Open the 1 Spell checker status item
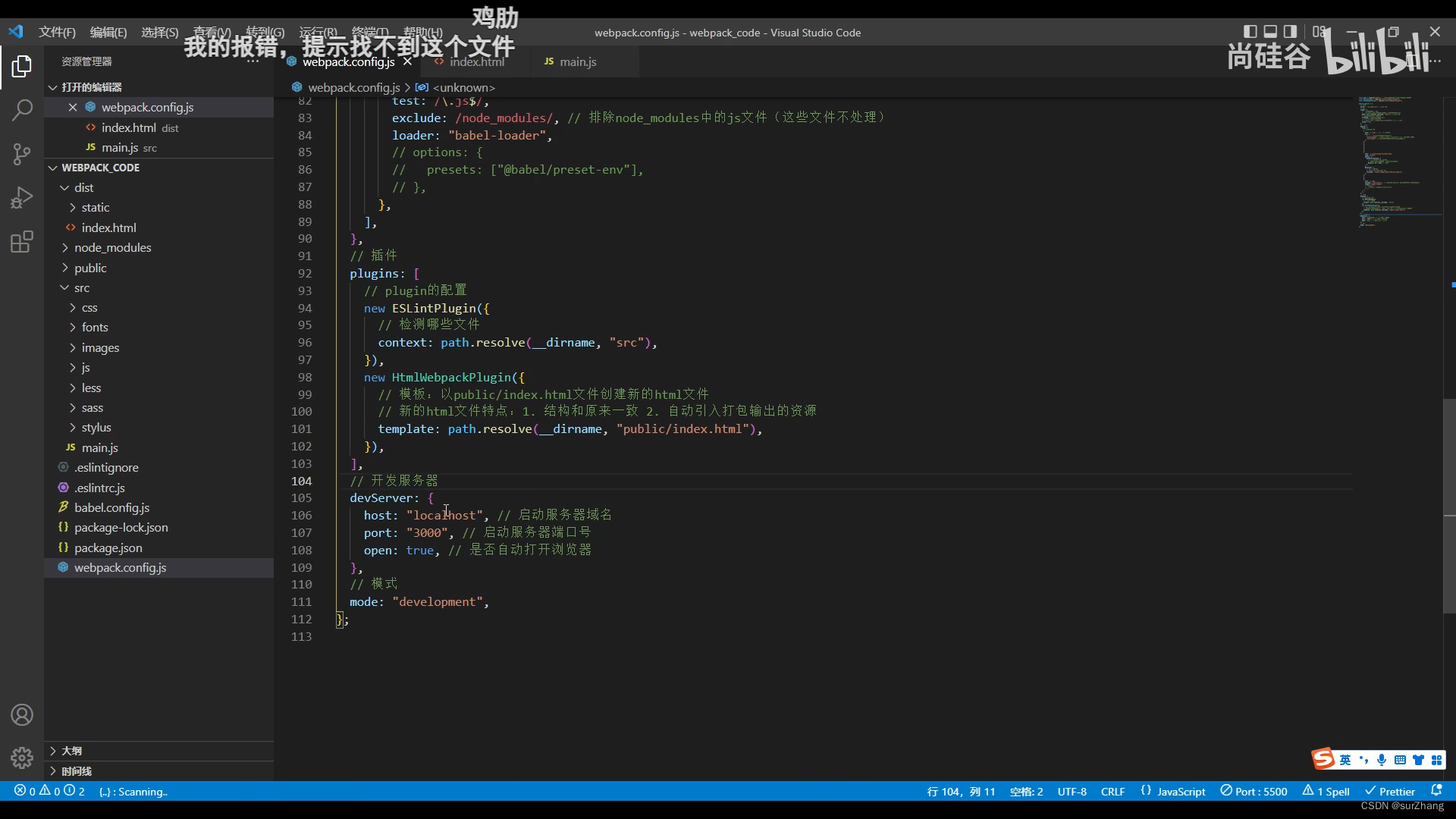 click(1326, 791)
